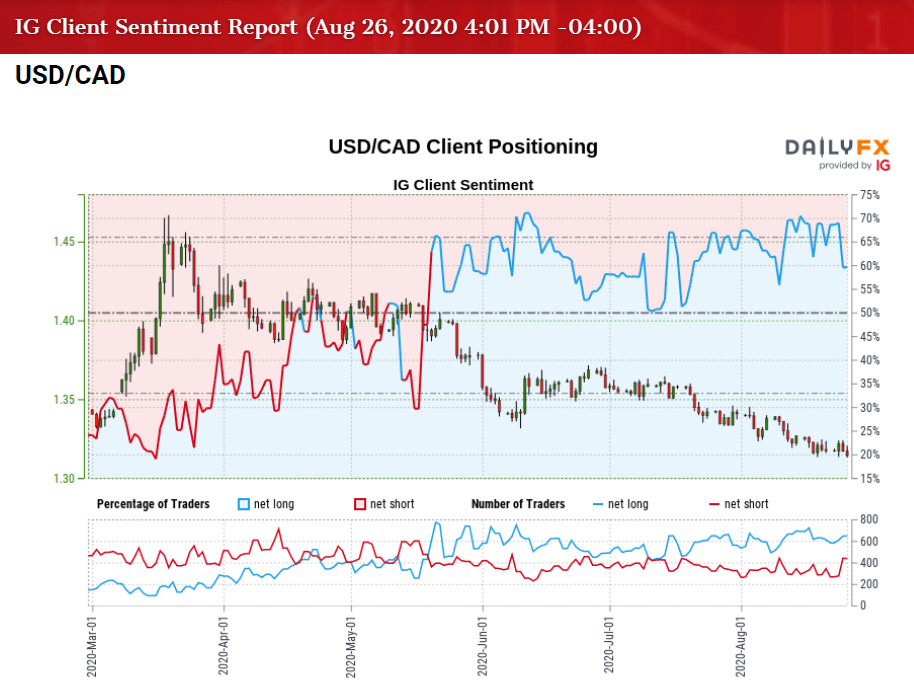Click the 2020-May-01 date label
Image resolution: width=914 pixels, height=694 pixels.
click(351, 647)
